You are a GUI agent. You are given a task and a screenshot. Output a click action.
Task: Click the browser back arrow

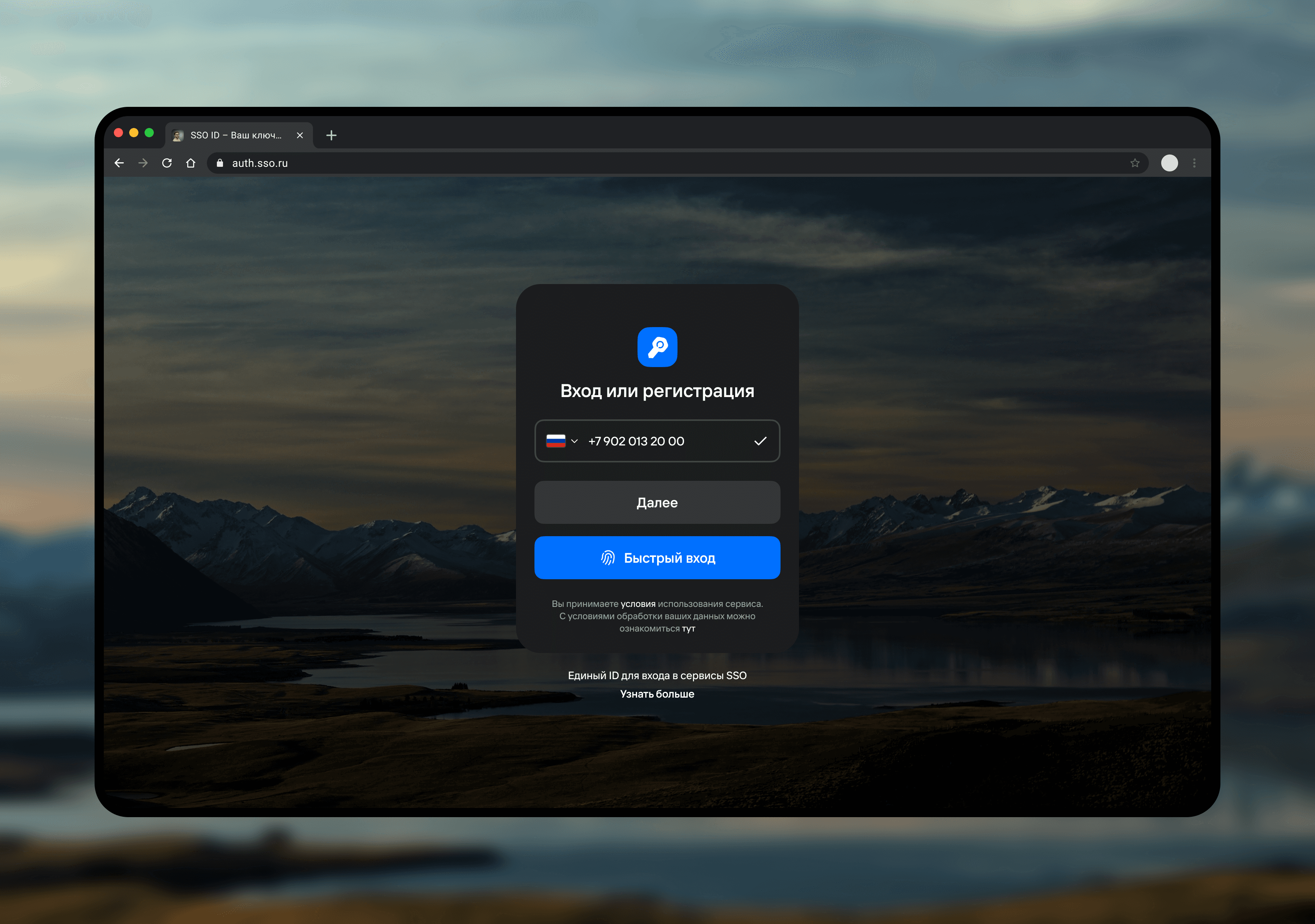pos(119,163)
